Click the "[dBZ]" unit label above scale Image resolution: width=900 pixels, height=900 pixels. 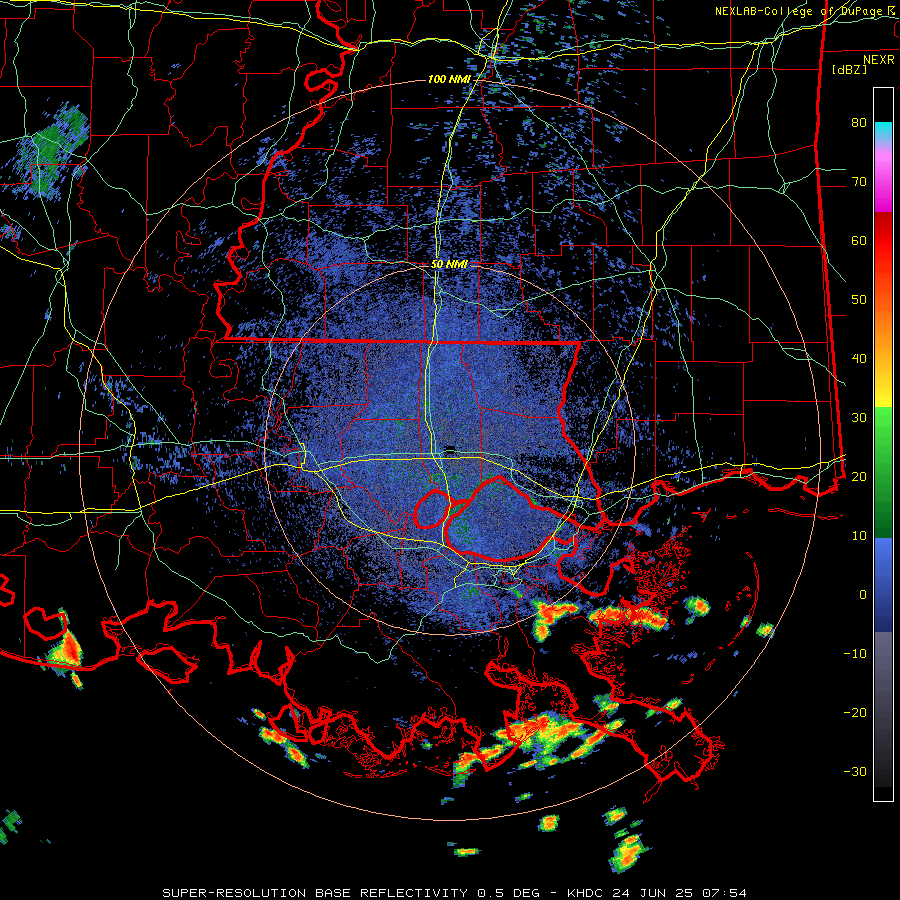(849, 69)
